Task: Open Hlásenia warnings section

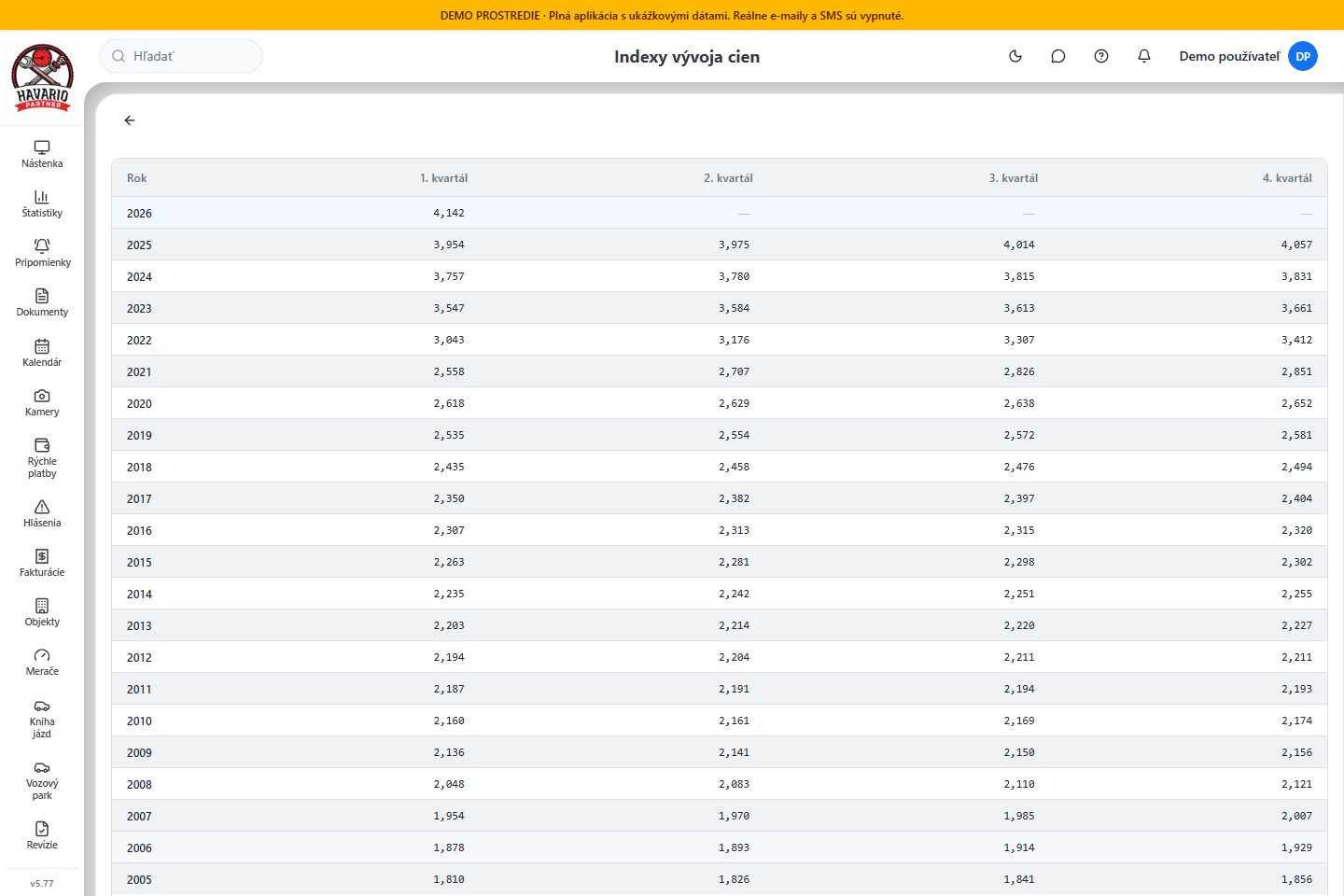Action: point(42,513)
